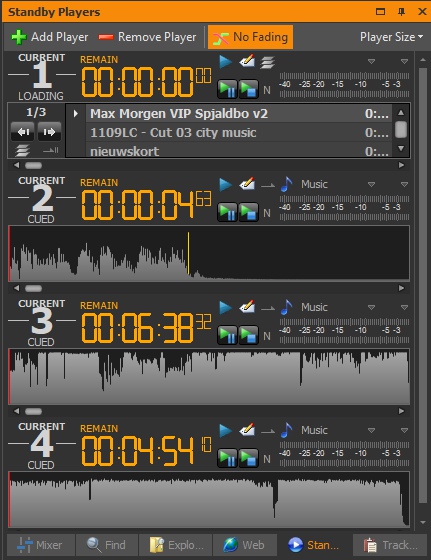Click the Remove Player button
Viewport: 431px width, 560px height.
pyautogui.click(x=147, y=37)
